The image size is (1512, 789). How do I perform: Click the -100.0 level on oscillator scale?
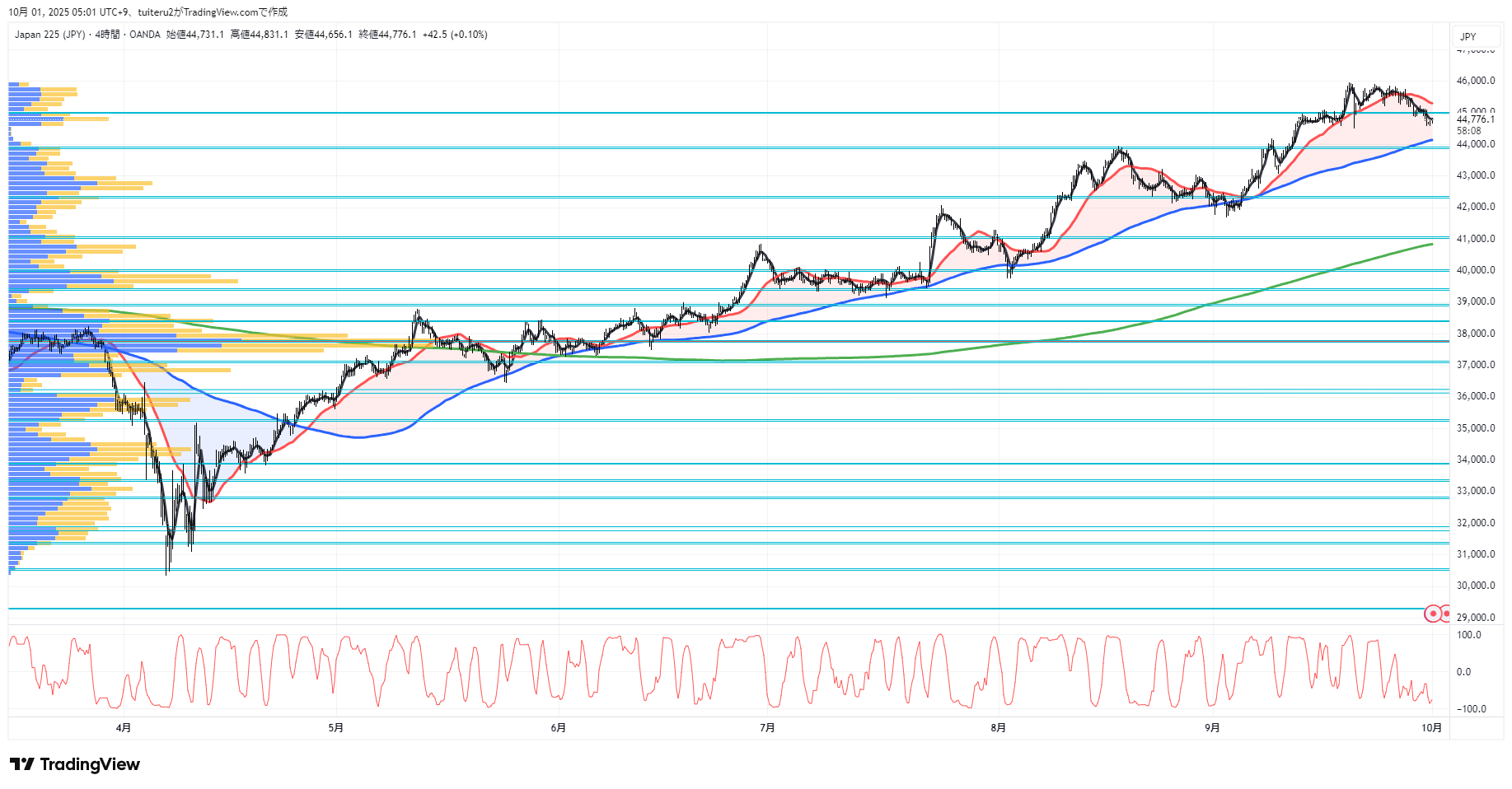pos(1471,709)
